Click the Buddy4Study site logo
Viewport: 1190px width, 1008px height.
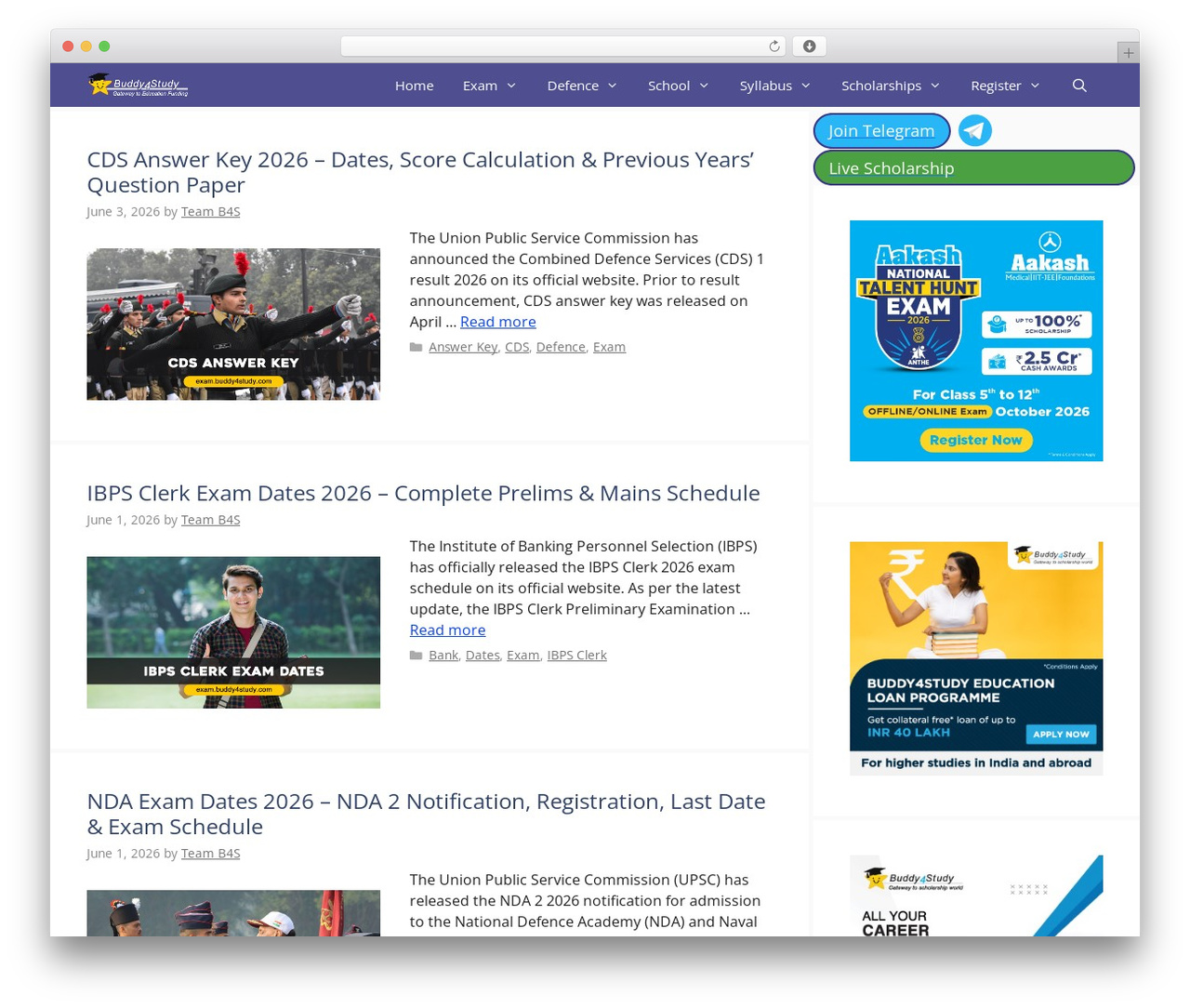[138, 85]
